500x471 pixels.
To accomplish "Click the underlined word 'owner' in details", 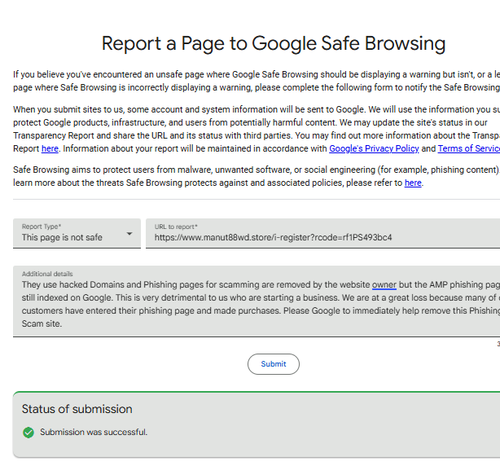I will tap(384, 285).
